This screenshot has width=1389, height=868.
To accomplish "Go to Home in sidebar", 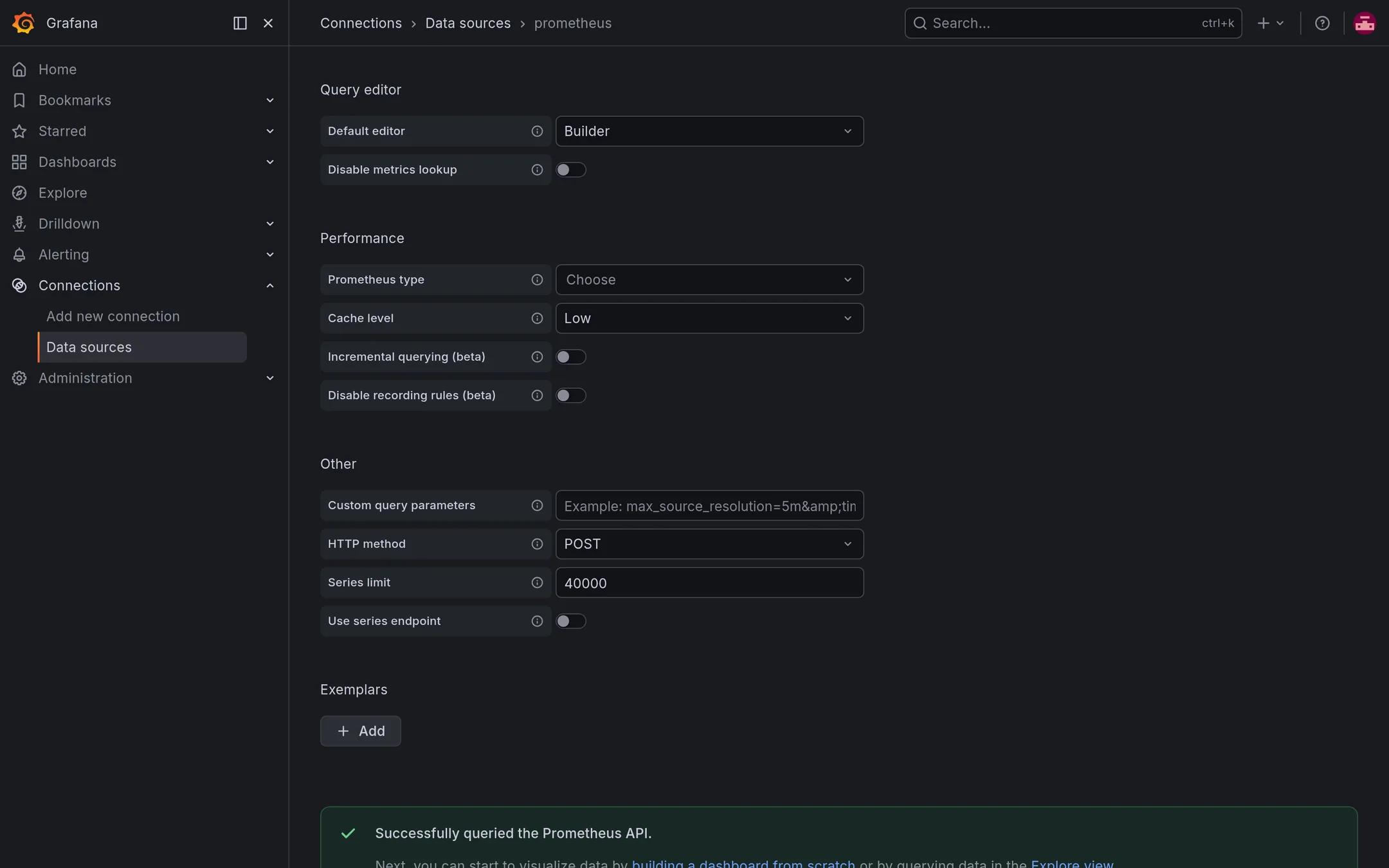I will [x=57, y=69].
